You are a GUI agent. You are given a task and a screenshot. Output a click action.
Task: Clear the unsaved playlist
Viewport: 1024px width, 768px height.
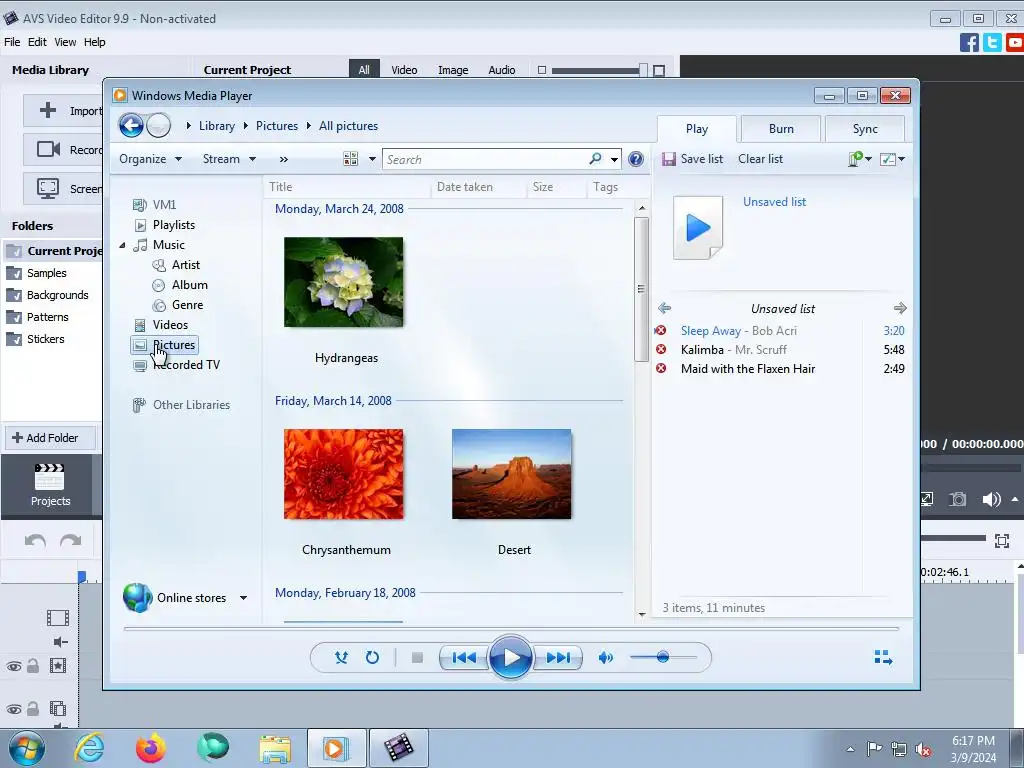760,159
